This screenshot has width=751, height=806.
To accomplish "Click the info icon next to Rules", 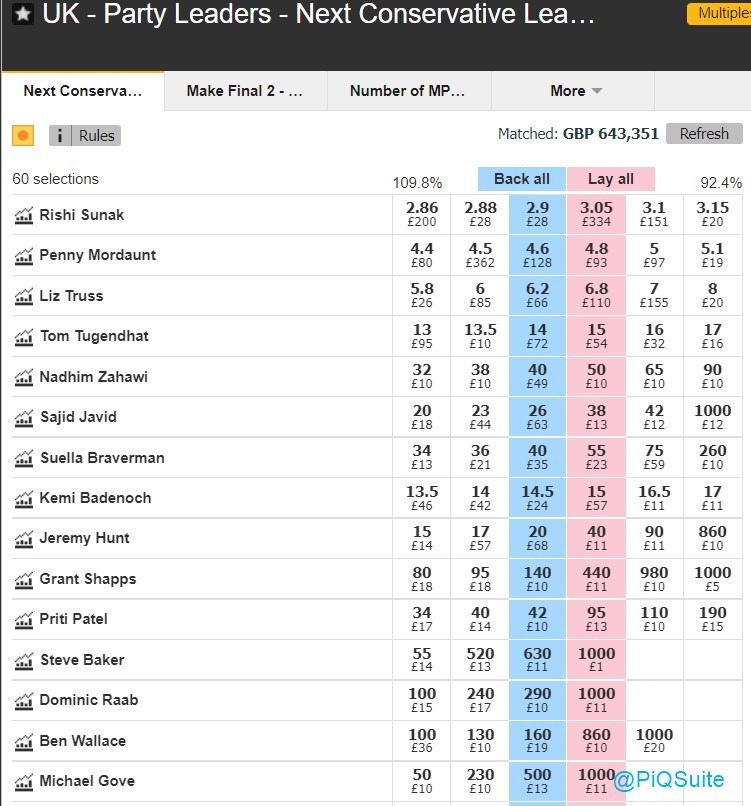I will point(60,136).
